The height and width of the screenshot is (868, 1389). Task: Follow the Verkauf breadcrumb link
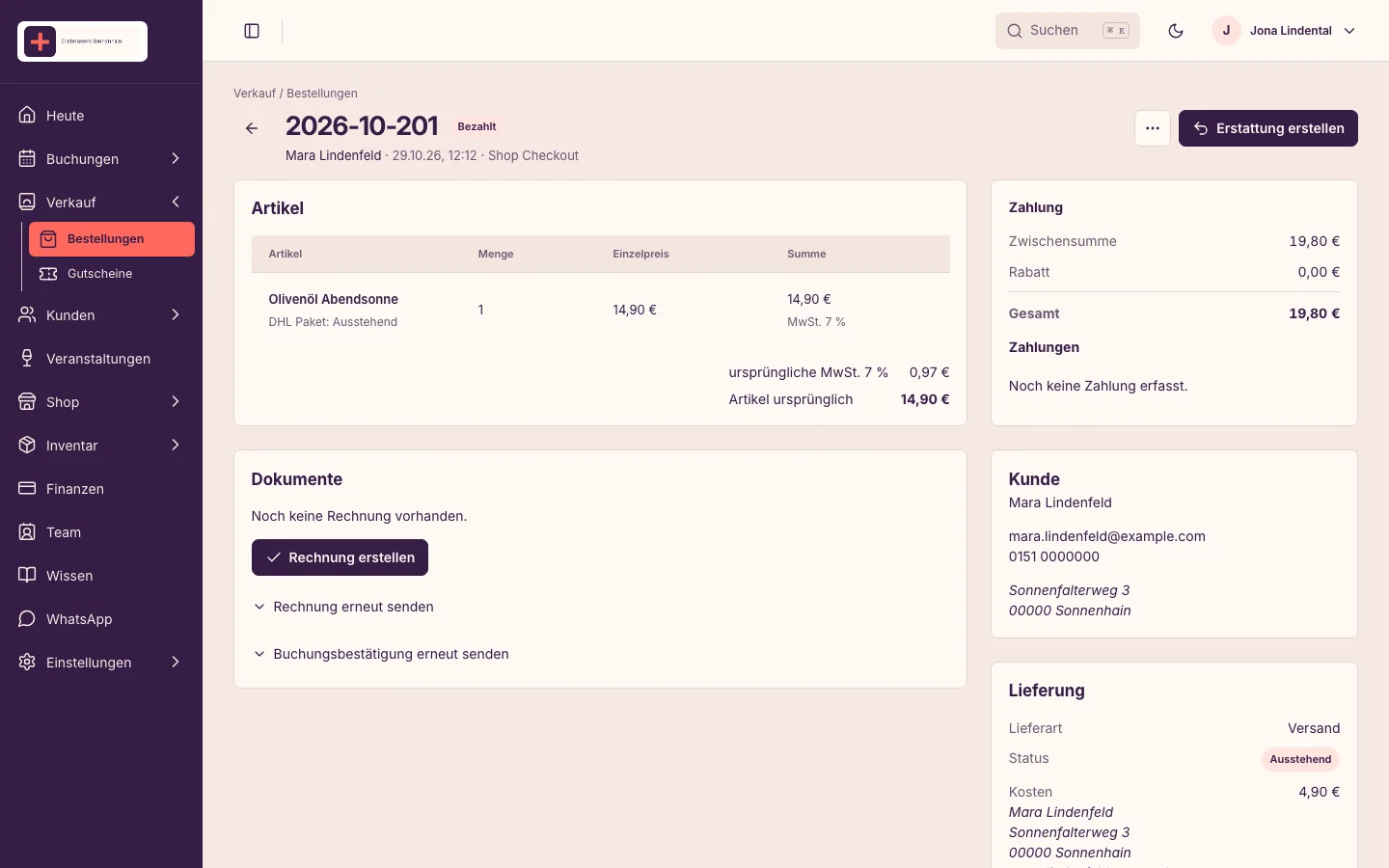tap(255, 94)
